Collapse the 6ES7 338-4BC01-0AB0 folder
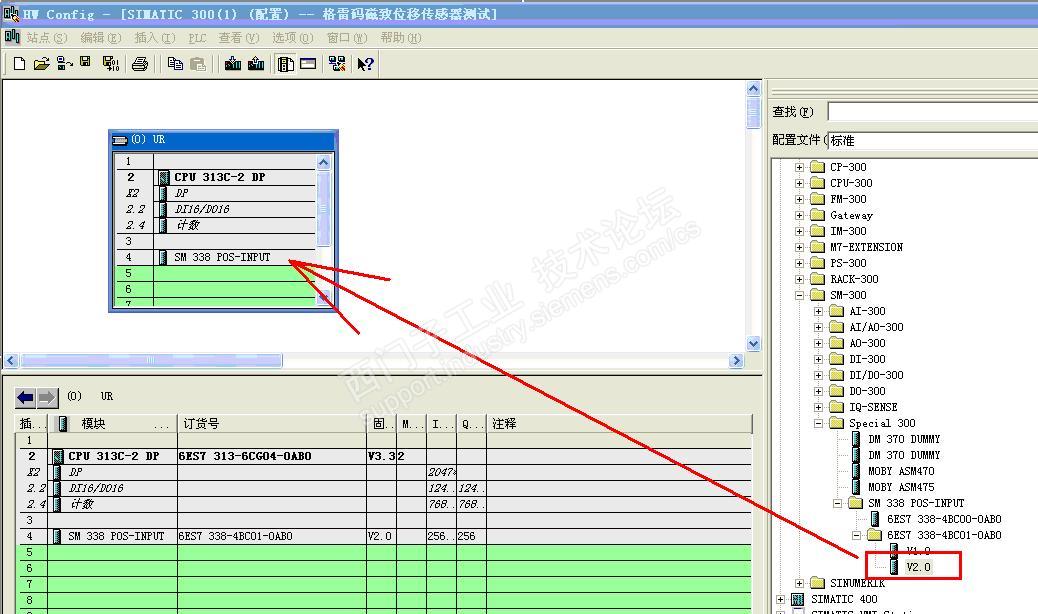 (x=857, y=535)
